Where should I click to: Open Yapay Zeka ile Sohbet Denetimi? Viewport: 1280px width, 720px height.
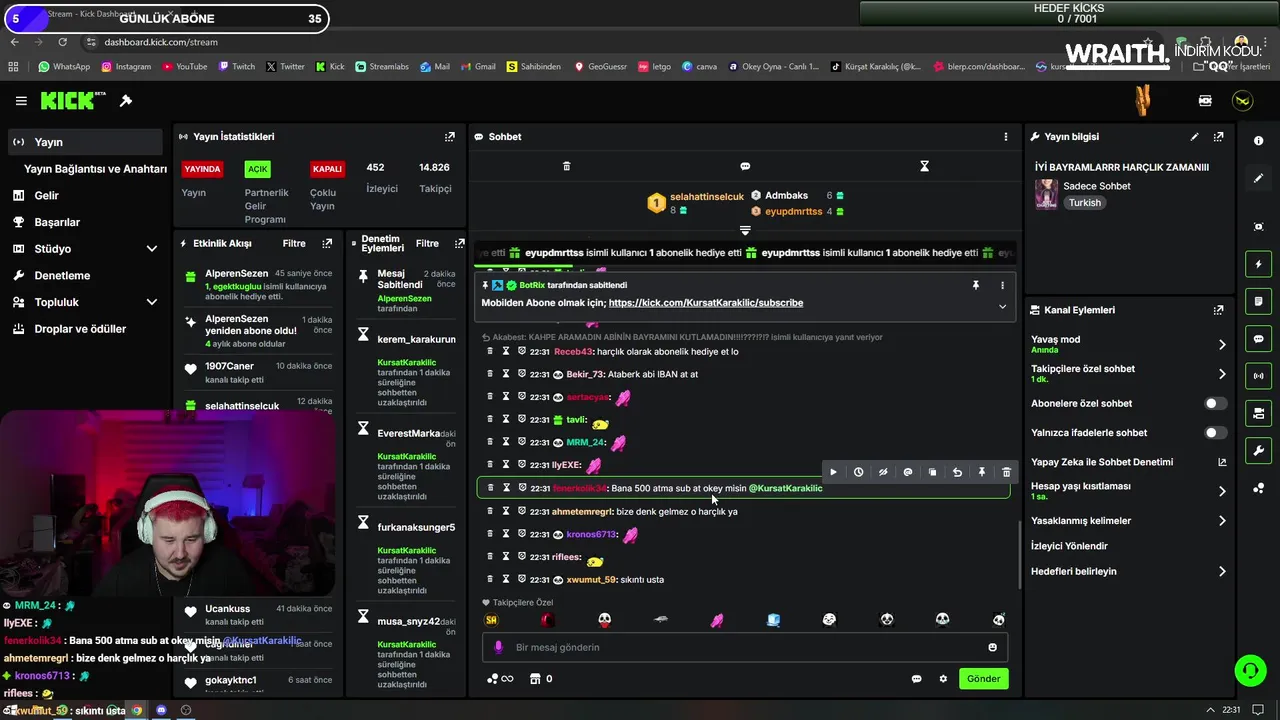[x=1128, y=462]
